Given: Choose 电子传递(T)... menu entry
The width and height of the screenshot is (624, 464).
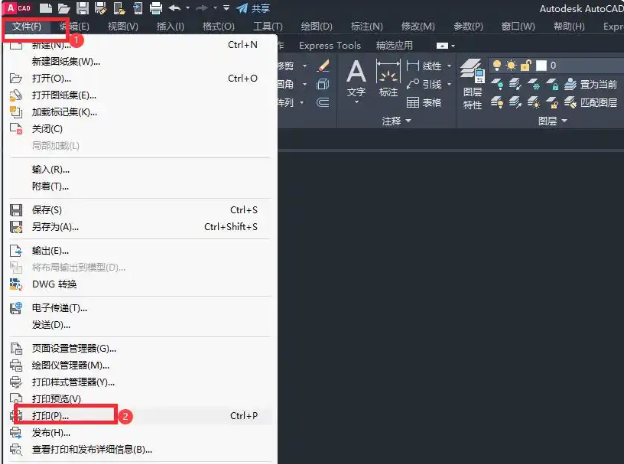Looking at the screenshot, I should [139, 308].
